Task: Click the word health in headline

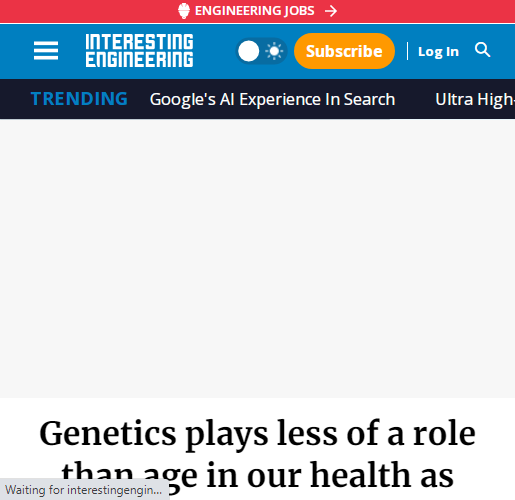Action: [x=361, y=475]
